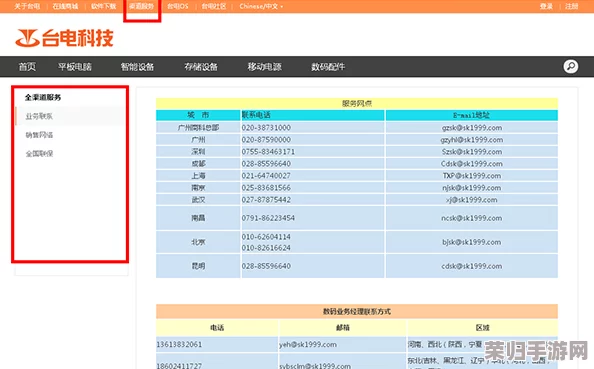Select 数码配件 in main navigation
The image size is (594, 369).
tap(328, 67)
